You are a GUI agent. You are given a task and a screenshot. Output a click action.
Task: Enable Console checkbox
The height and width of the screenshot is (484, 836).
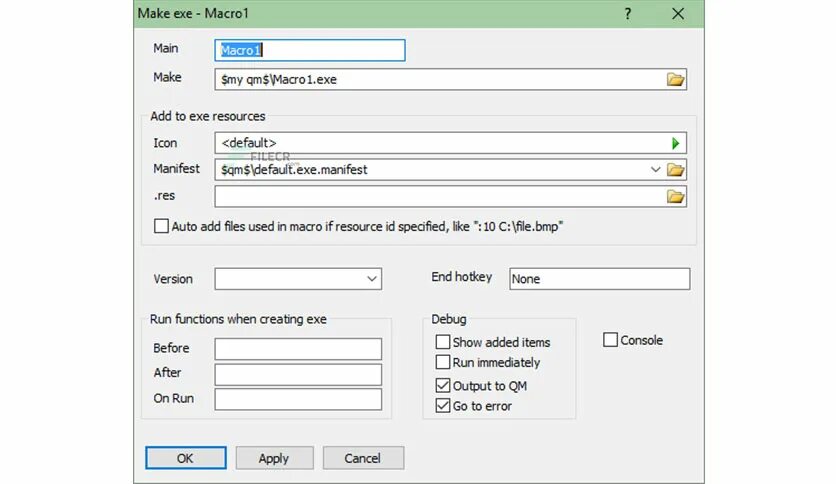point(610,340)
